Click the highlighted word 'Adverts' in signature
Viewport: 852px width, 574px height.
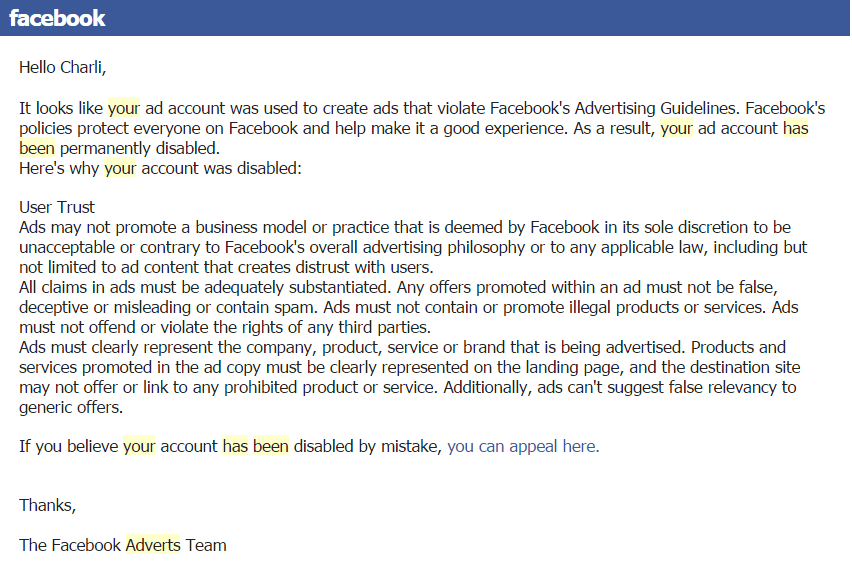click(x=153, y=545)
